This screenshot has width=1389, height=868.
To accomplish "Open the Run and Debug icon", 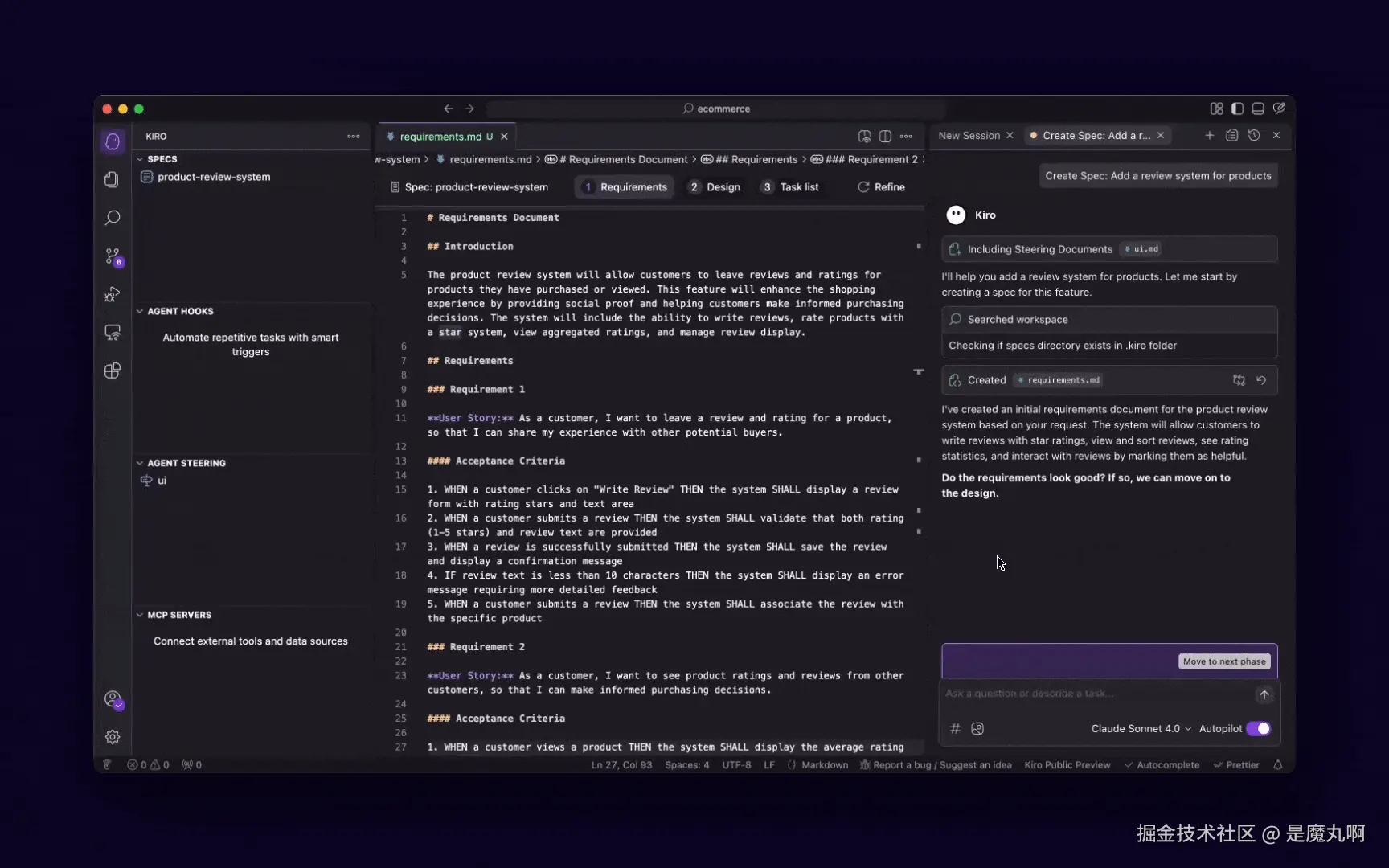I will [113, 294].
